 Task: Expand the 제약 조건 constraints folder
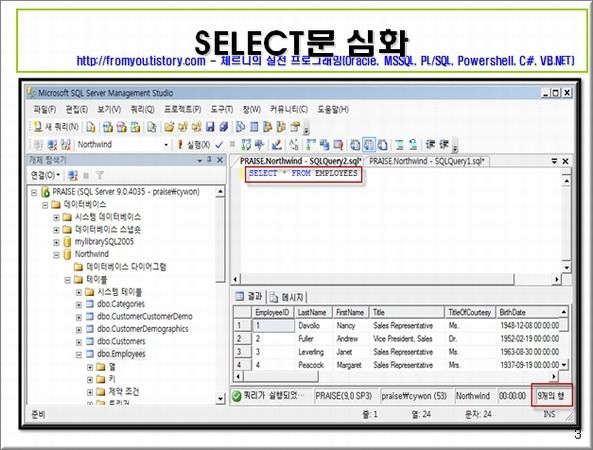click(90, 392)
